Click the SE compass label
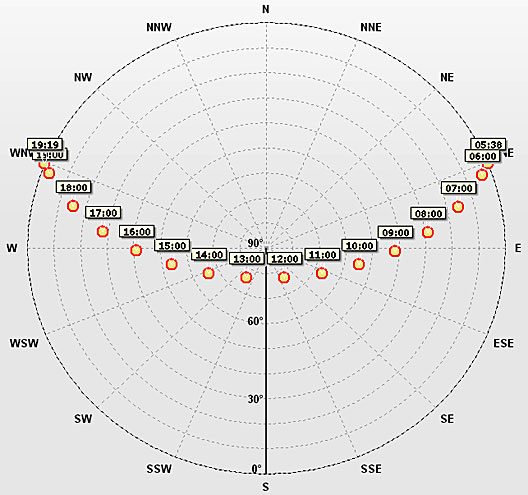This screenshot has height=495, width=528. [447, 419]
